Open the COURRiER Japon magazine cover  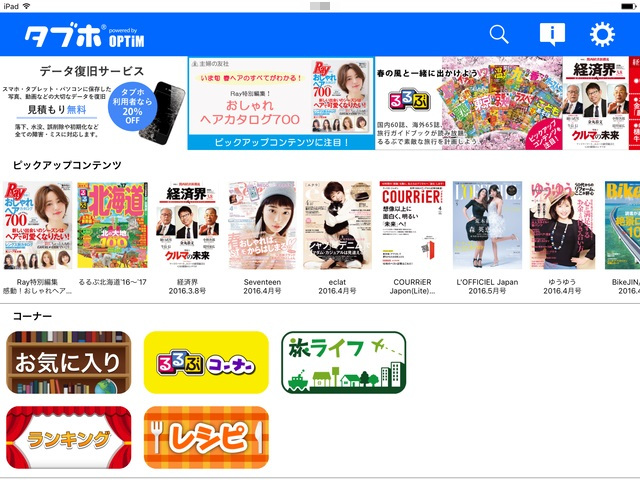click(x=412, y=225)
